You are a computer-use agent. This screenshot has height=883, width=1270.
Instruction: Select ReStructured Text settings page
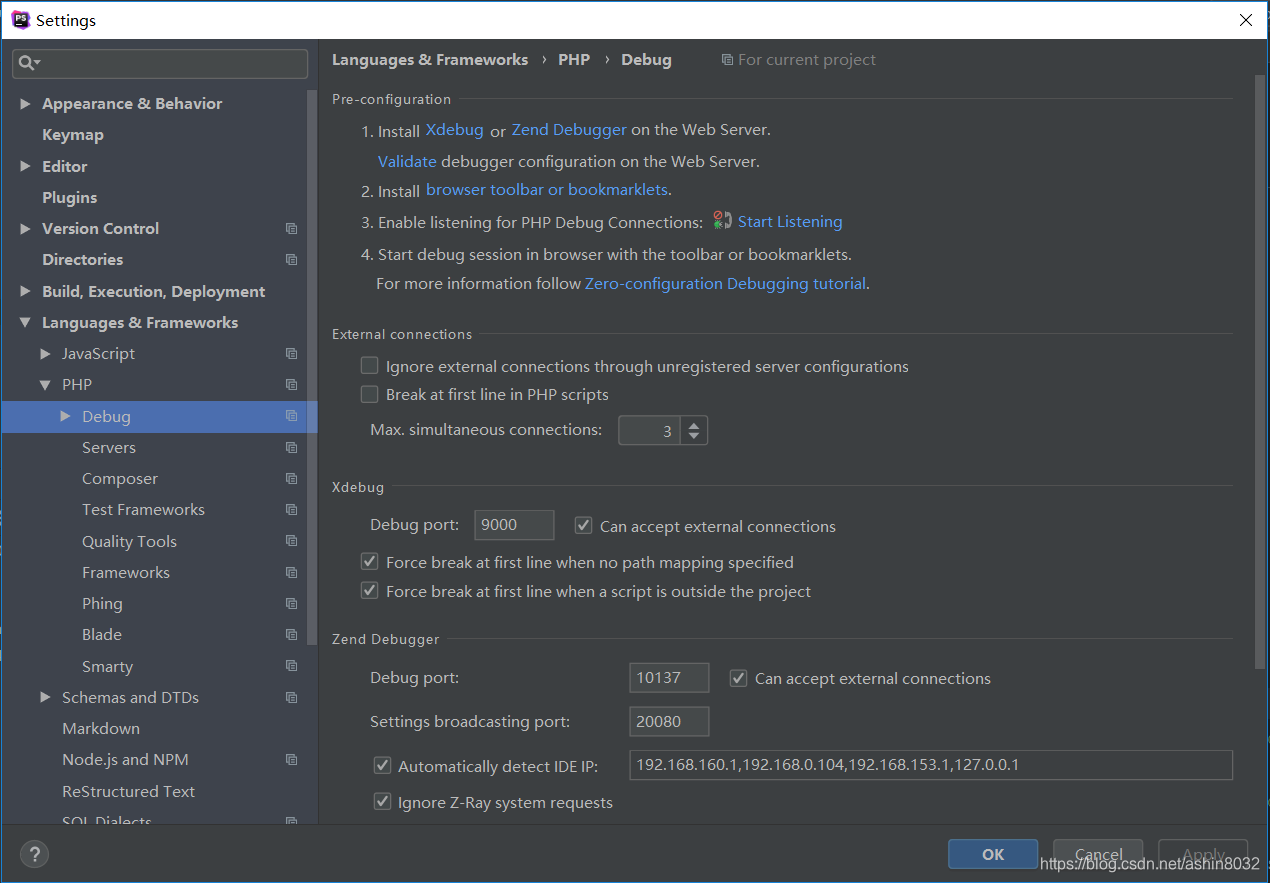point(128,791)
